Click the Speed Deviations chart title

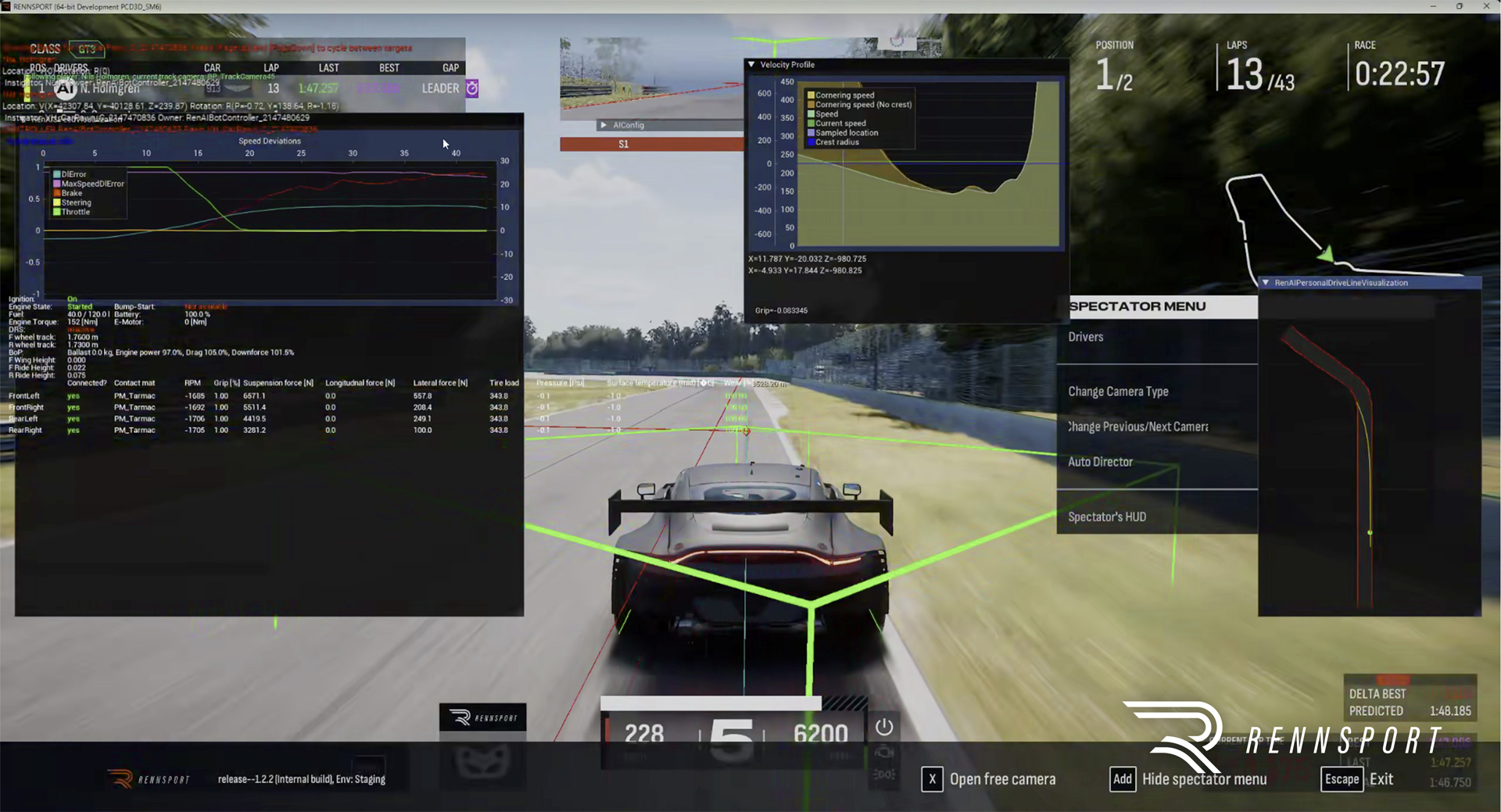coord(270,141)
